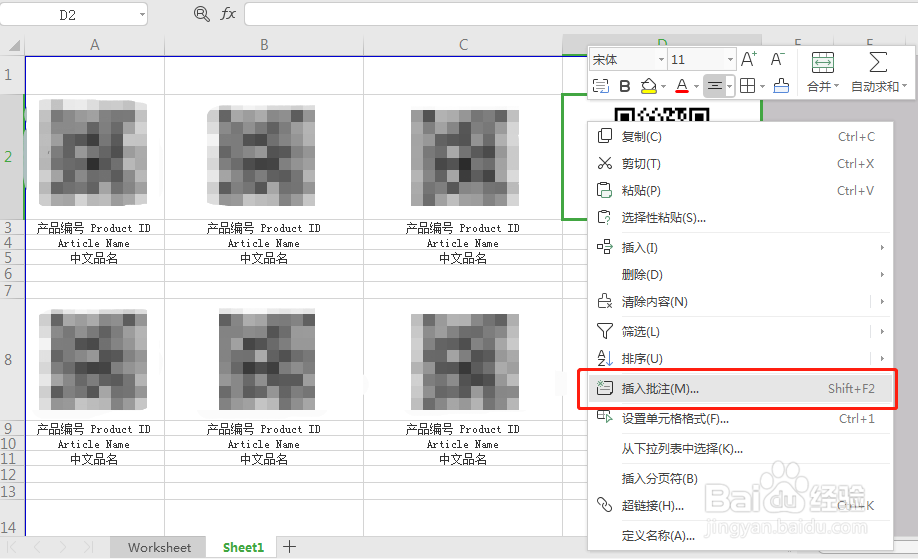The height and width of the screenshot is (559, 918).
Task: Expand the 自动求和 options arrow
Action: pos(905,87)
